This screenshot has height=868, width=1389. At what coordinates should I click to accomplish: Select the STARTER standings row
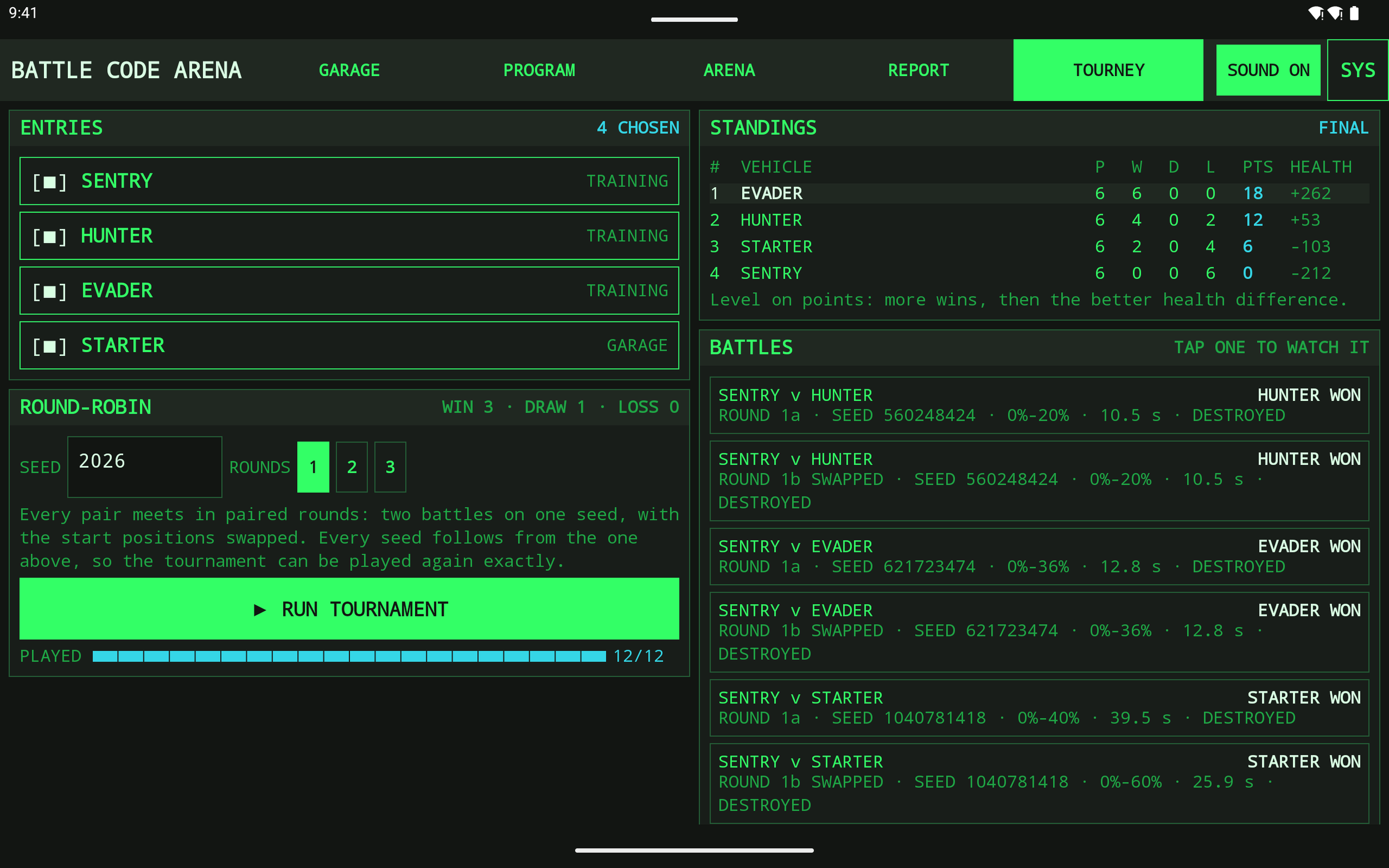tap(1040, 247)
